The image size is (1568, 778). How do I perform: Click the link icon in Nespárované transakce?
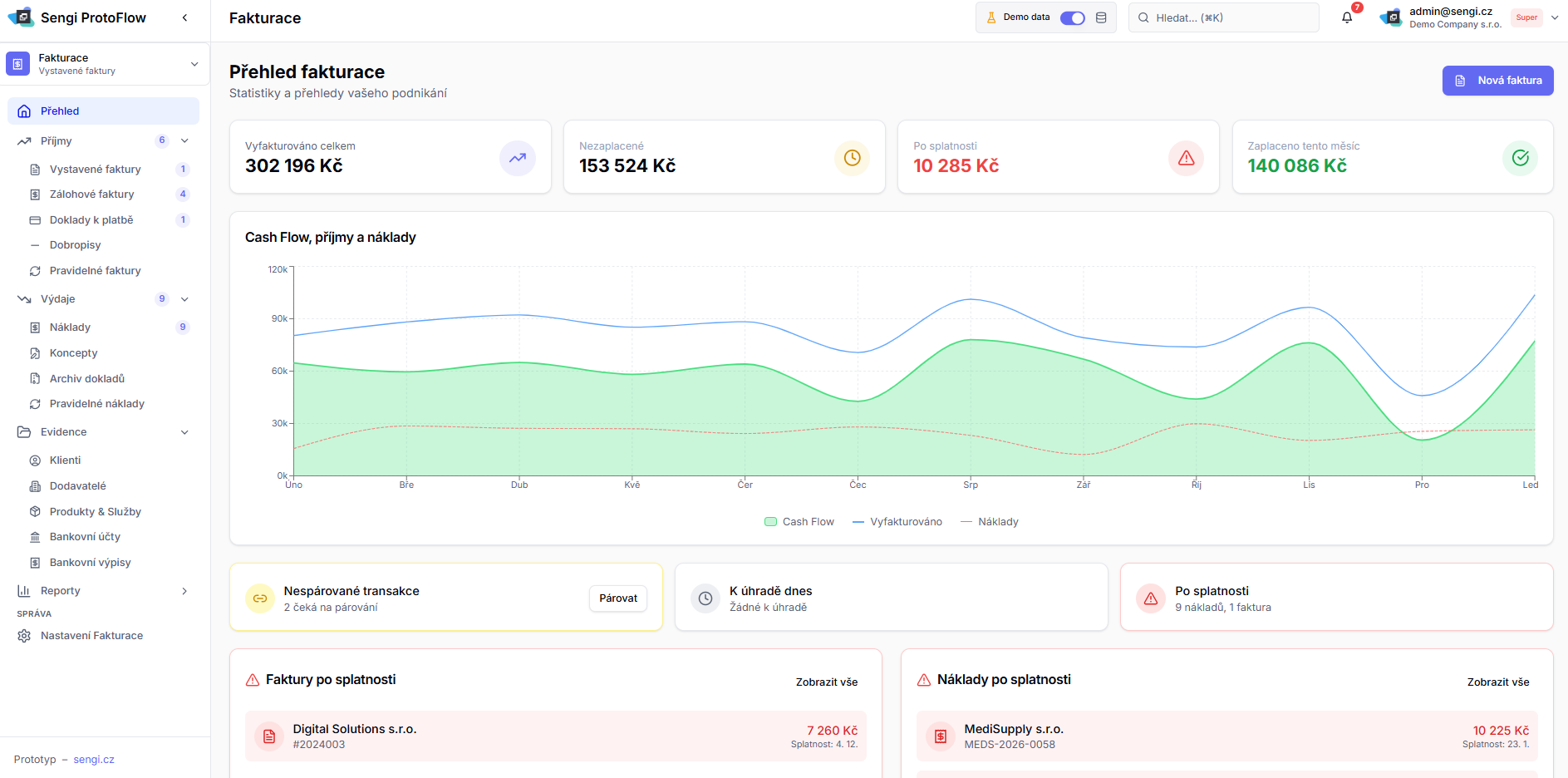pyautogui.click(x=260, y=598)
